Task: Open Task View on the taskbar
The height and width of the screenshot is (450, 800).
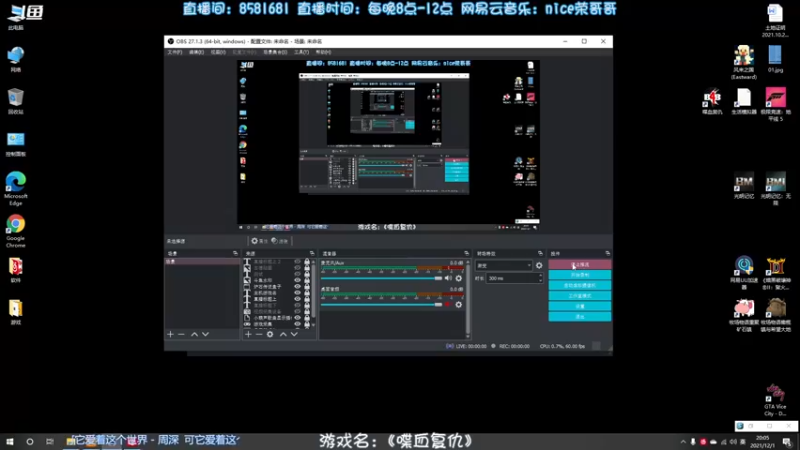Action: (x=49, y=441)
